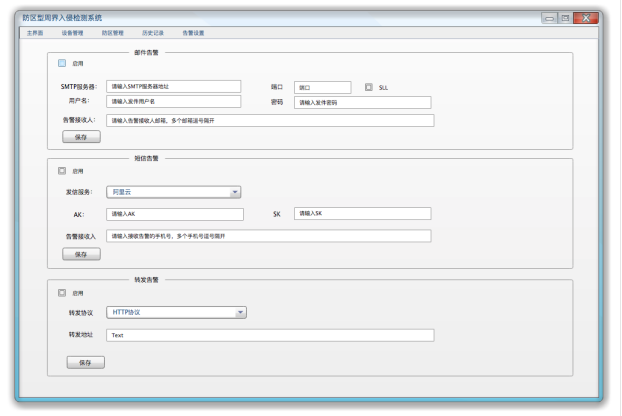Click 保存 in the 短信告警 section
Viewport: 622px width, 416px height.
click(81, 254)
